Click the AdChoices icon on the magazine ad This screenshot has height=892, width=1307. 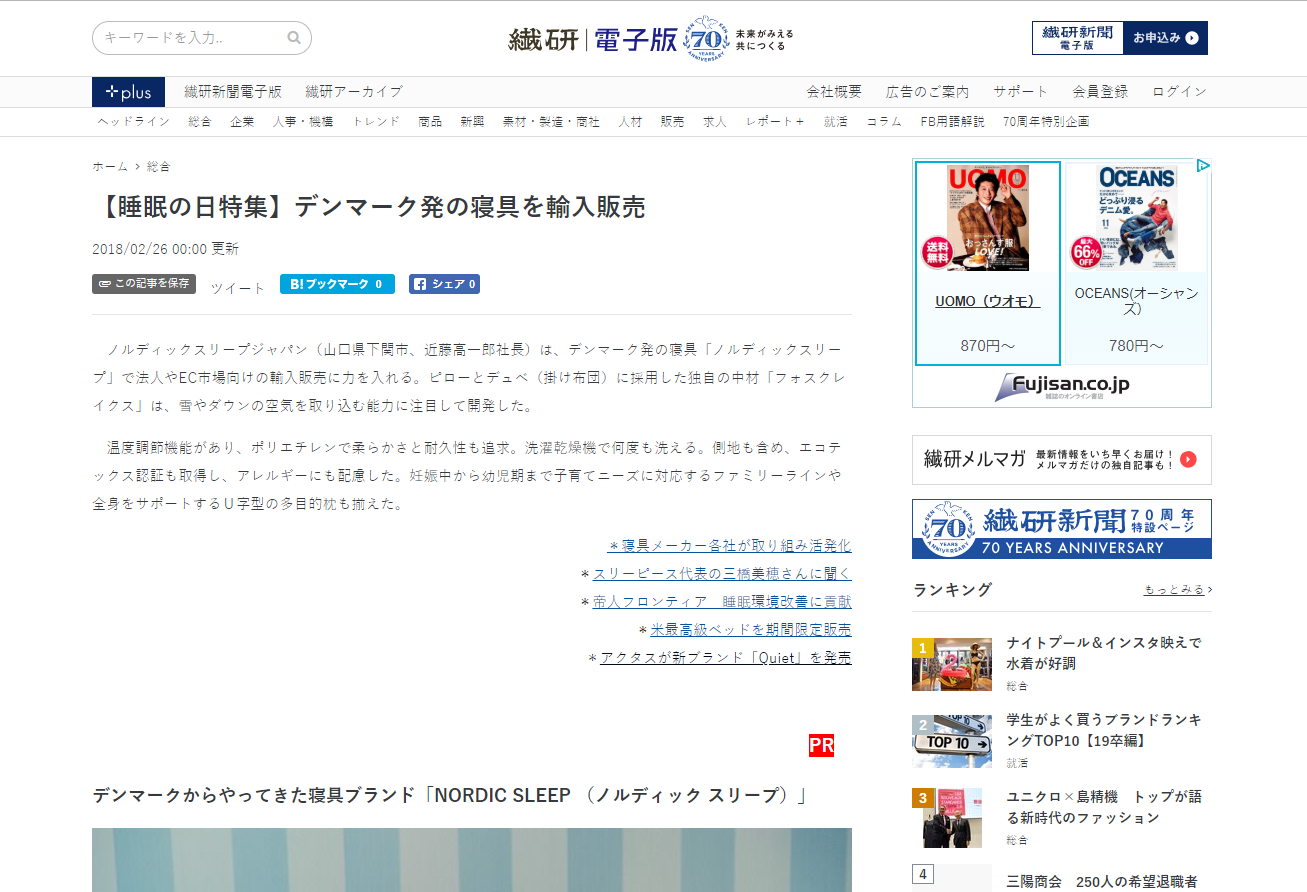(x=1204, y=166)
